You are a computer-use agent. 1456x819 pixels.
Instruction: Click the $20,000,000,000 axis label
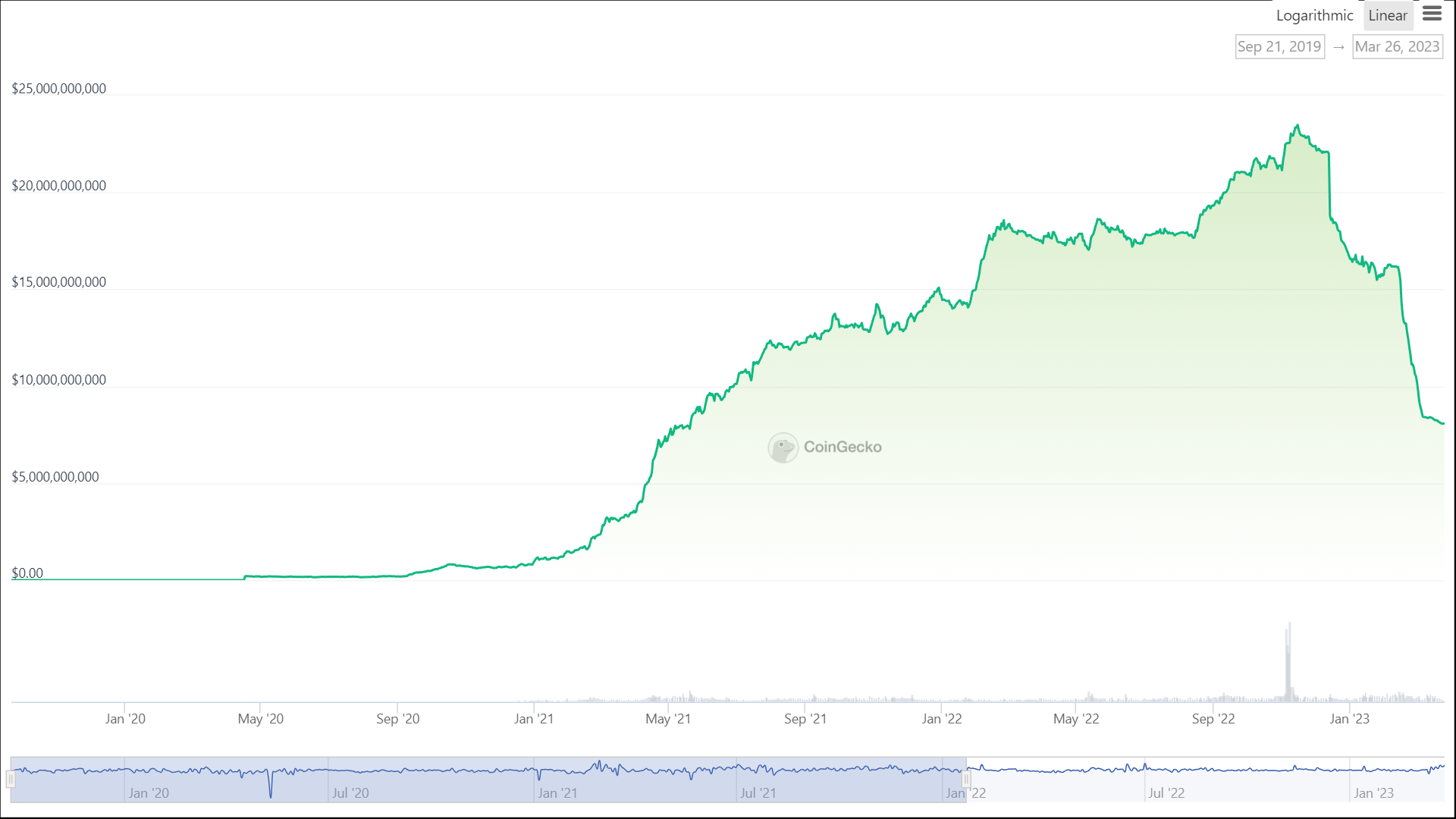[x=59, y=186]
